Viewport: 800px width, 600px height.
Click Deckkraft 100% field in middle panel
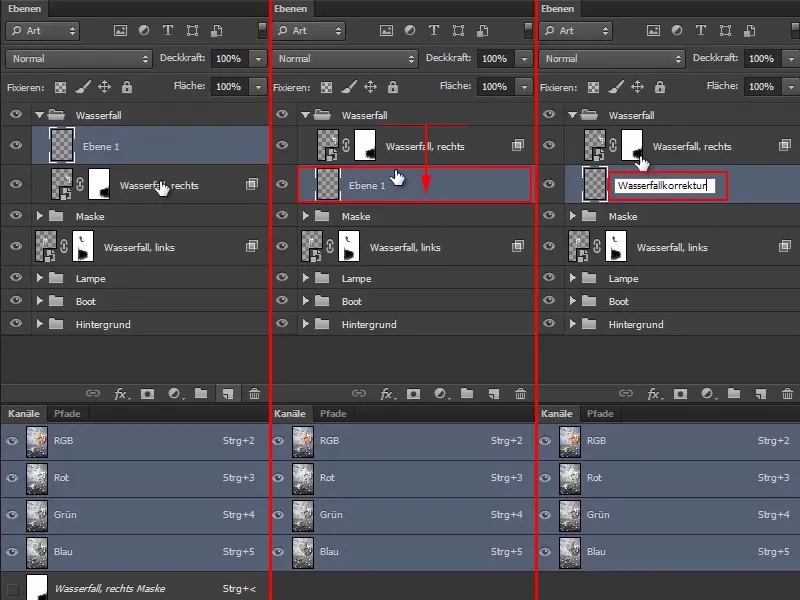(x=495, y=59)
